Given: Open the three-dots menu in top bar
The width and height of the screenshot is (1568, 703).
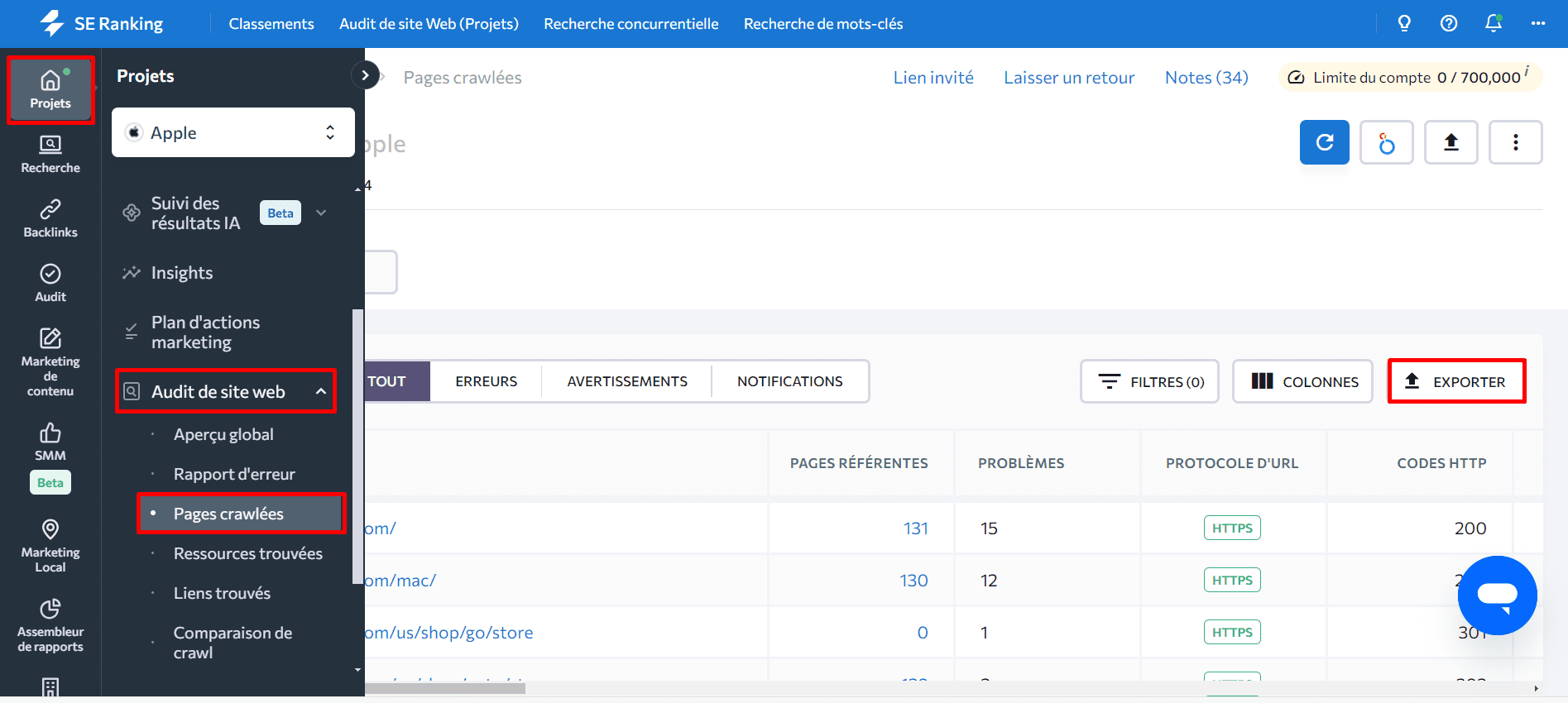Looking at the screenshot, I should [1538, 23].
